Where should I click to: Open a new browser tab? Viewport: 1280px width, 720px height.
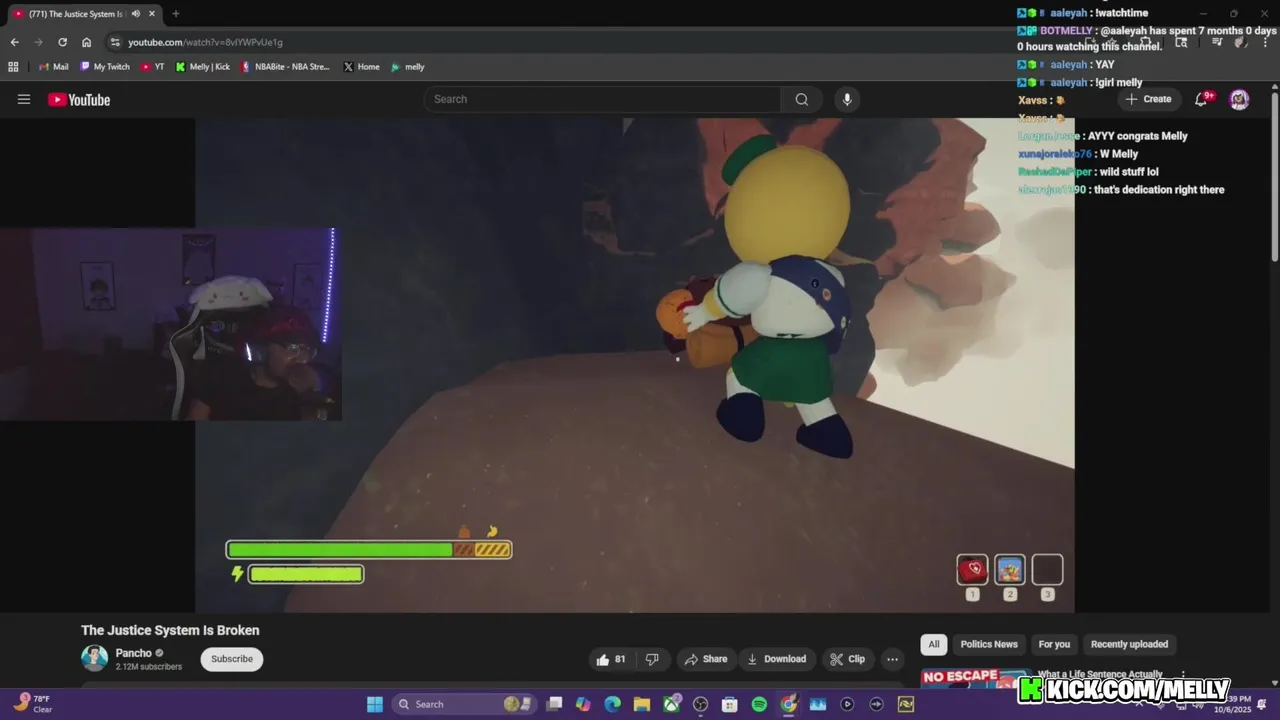click(175, 14)
